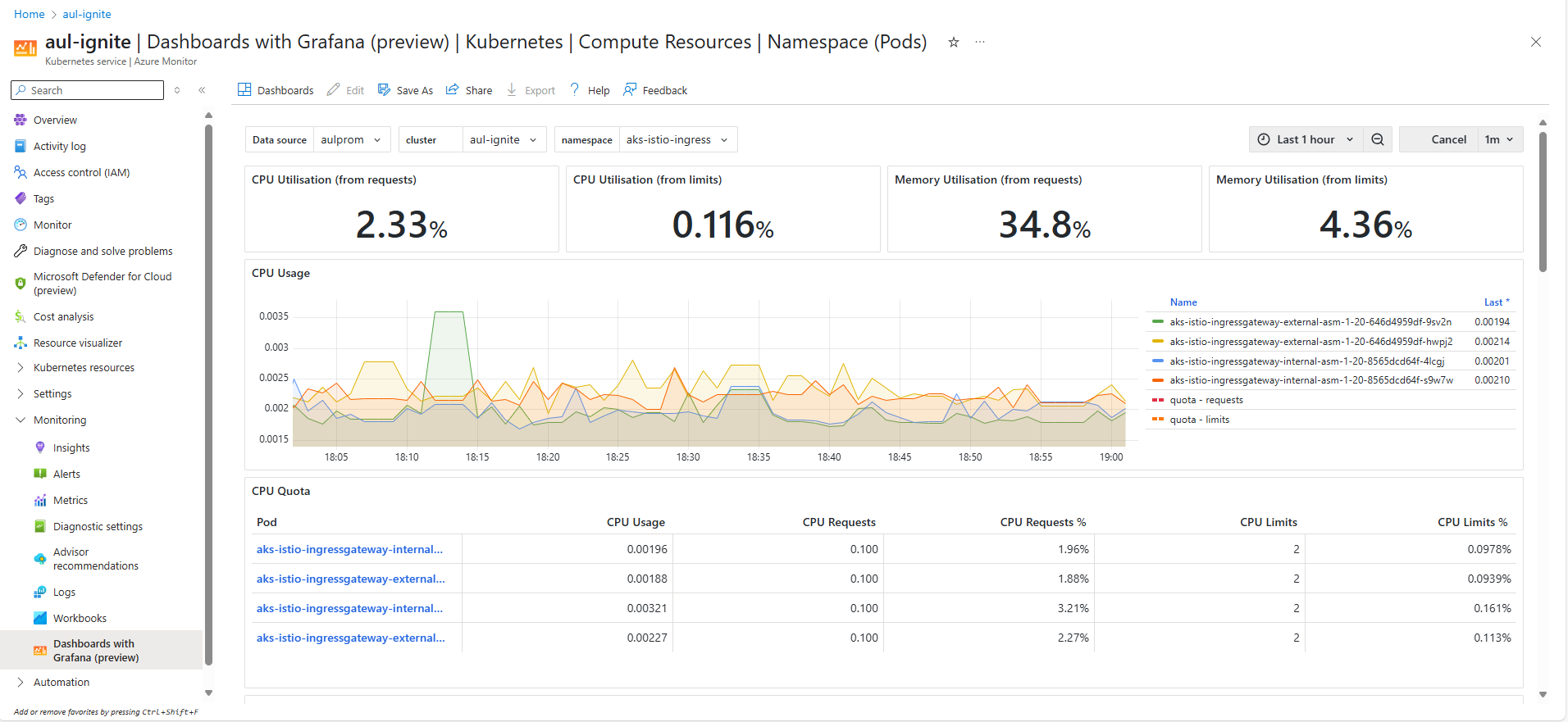Open the more options ellipsis next to title

(x=980, y=43)
